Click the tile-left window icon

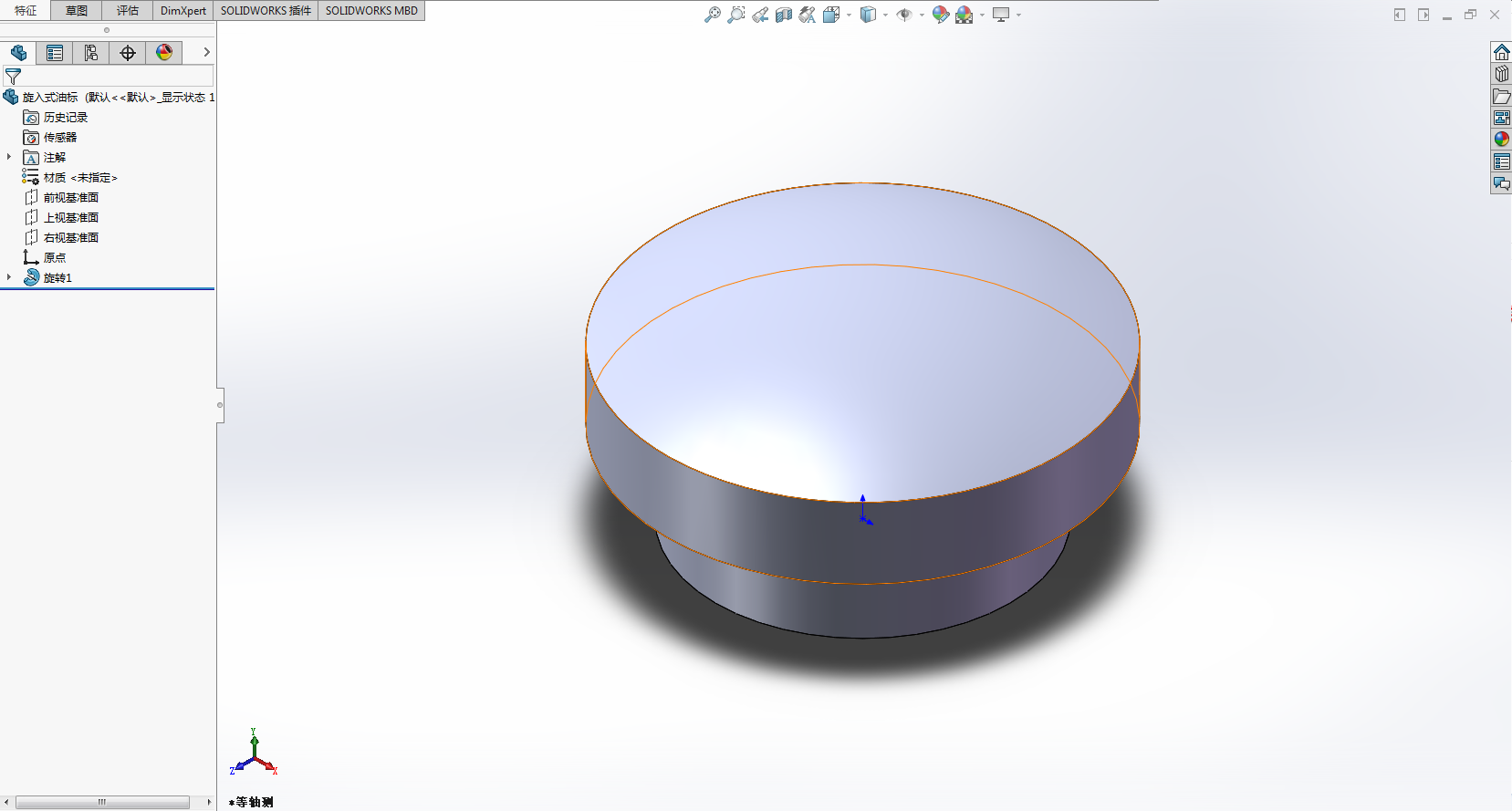click(1400, 15)
